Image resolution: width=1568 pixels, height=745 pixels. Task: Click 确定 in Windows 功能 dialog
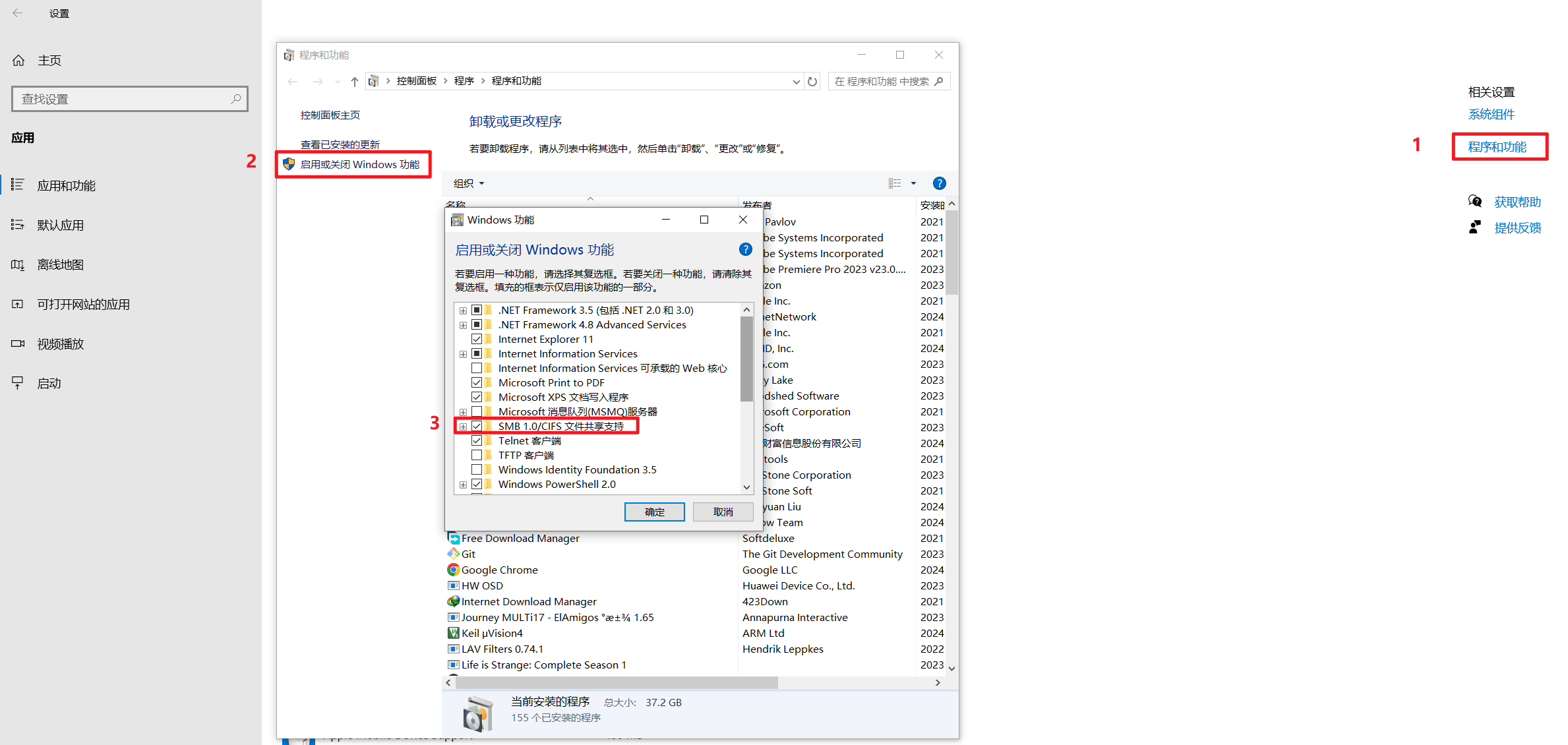point(654,512)
